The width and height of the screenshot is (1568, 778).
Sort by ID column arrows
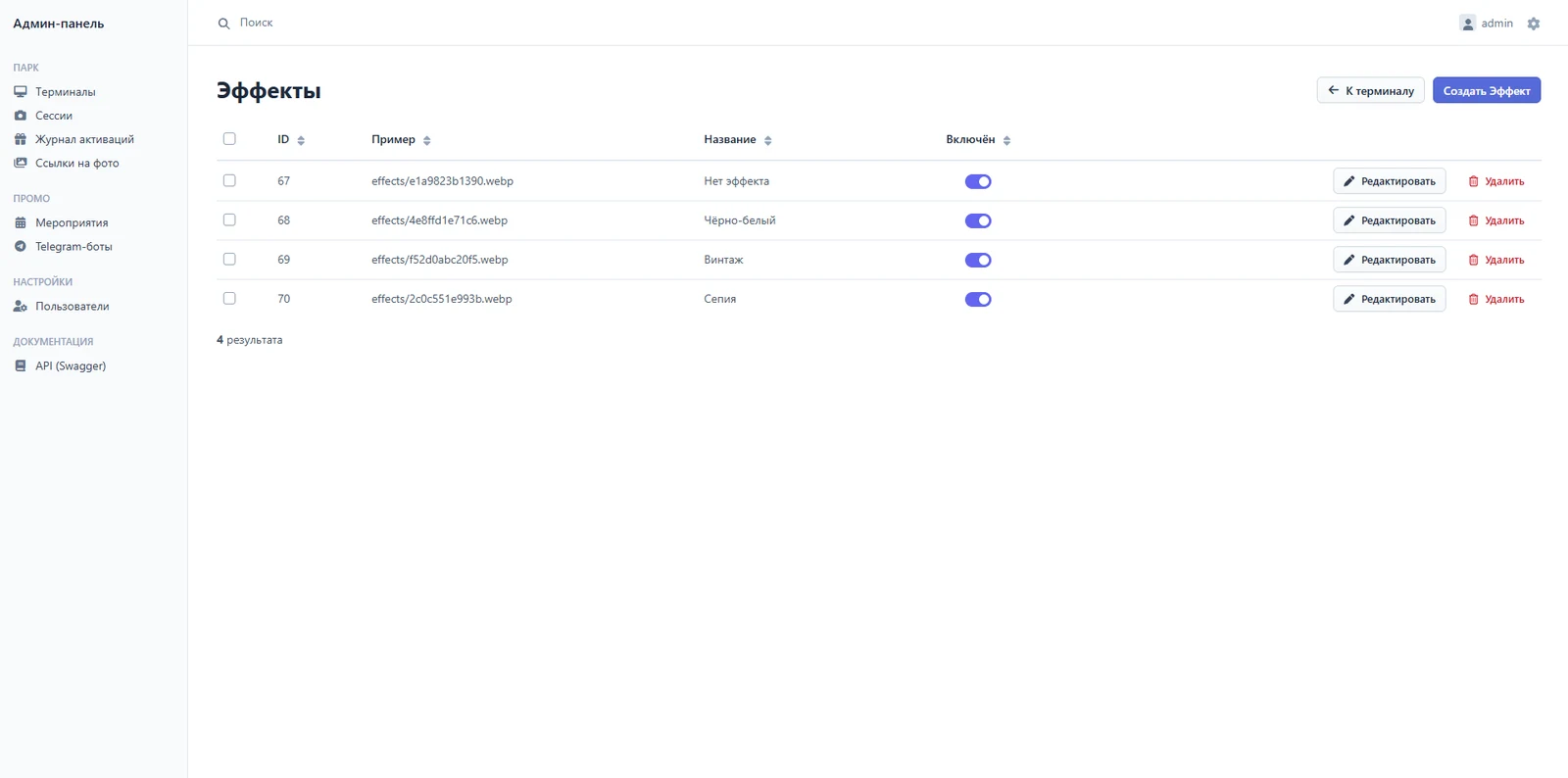[x=301, y=140]
